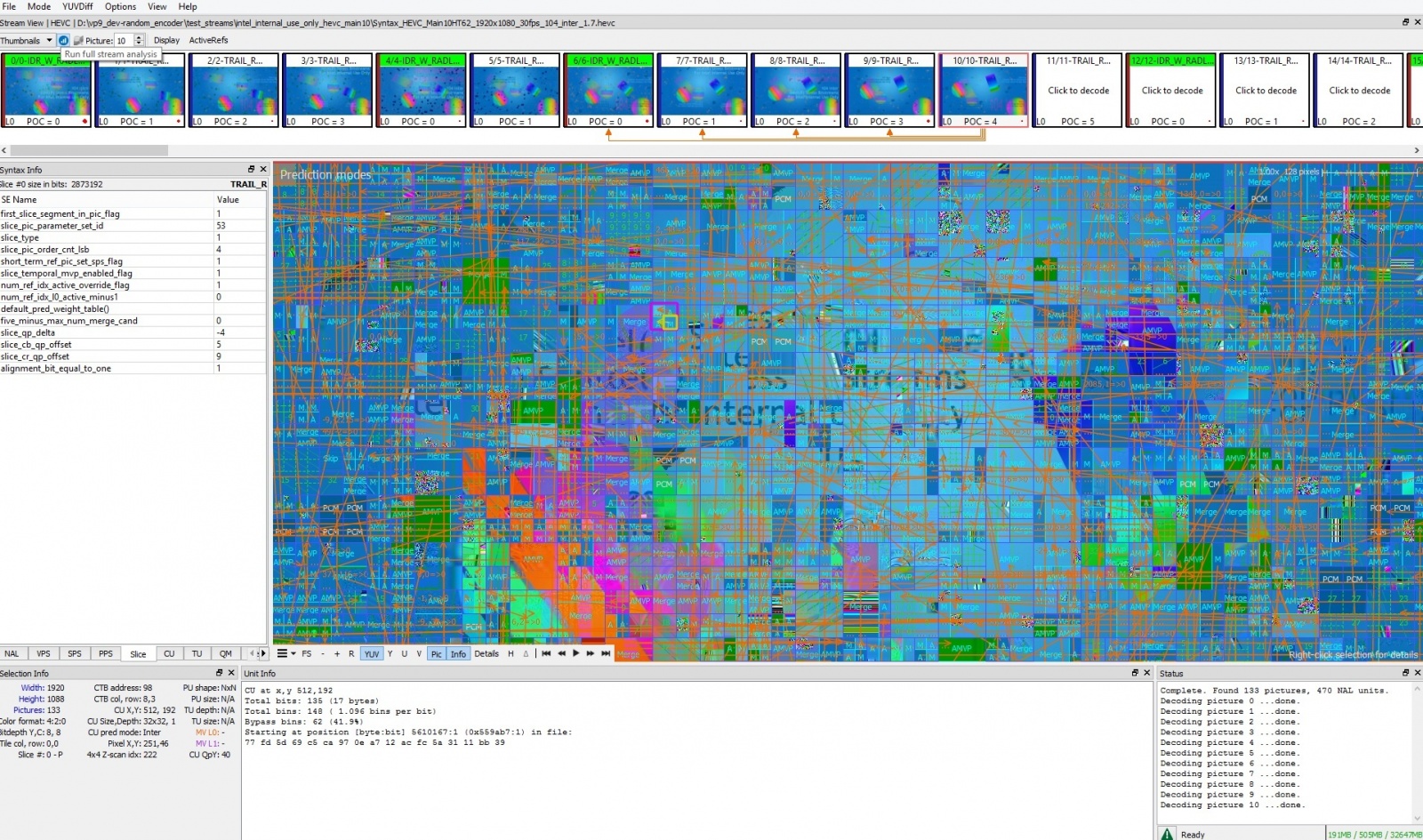Screen dimensions: 1423x840
Task: Switch to the QM tab
Action: (x=226, y=653)
